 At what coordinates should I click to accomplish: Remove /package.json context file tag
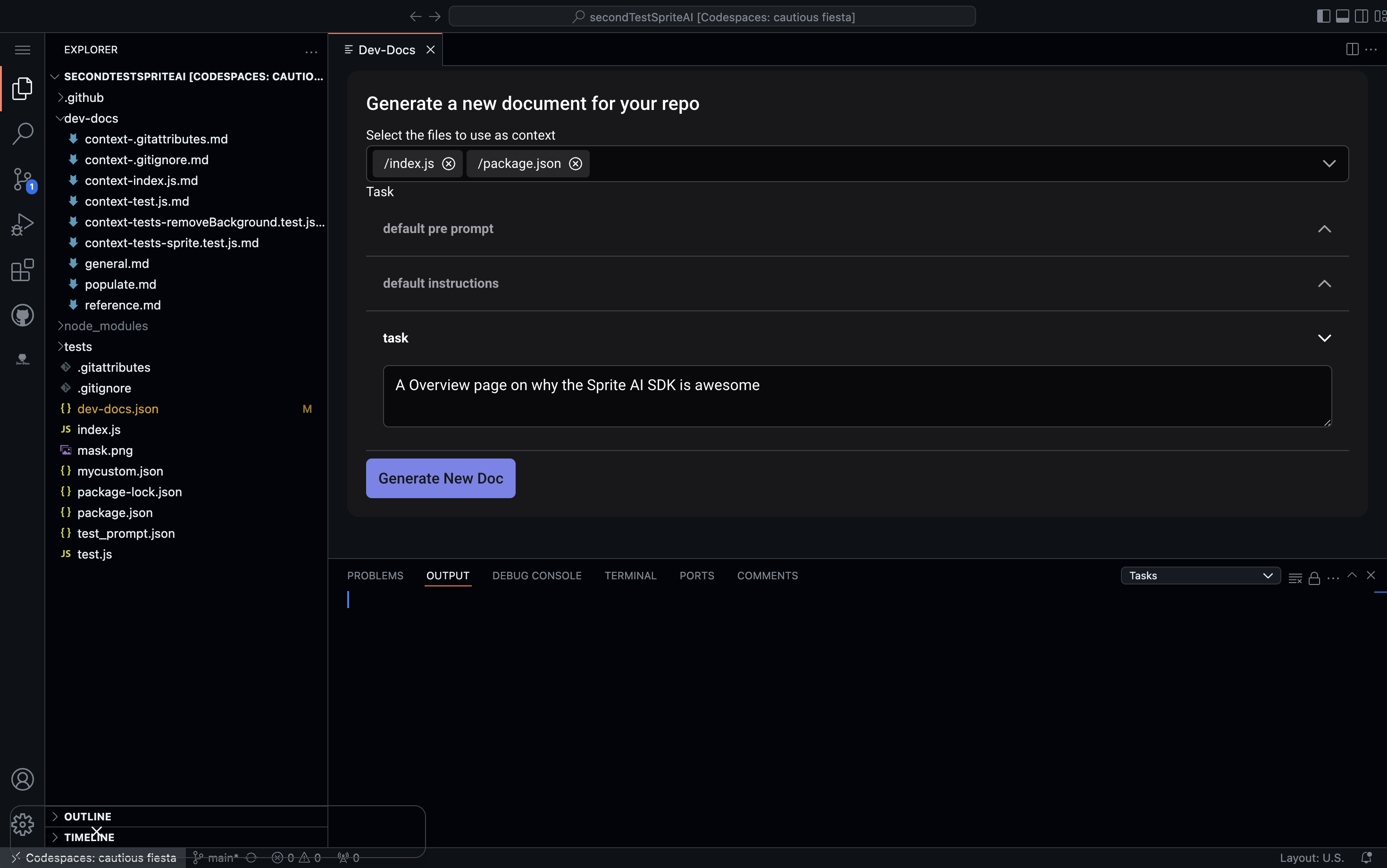(575, 163)
